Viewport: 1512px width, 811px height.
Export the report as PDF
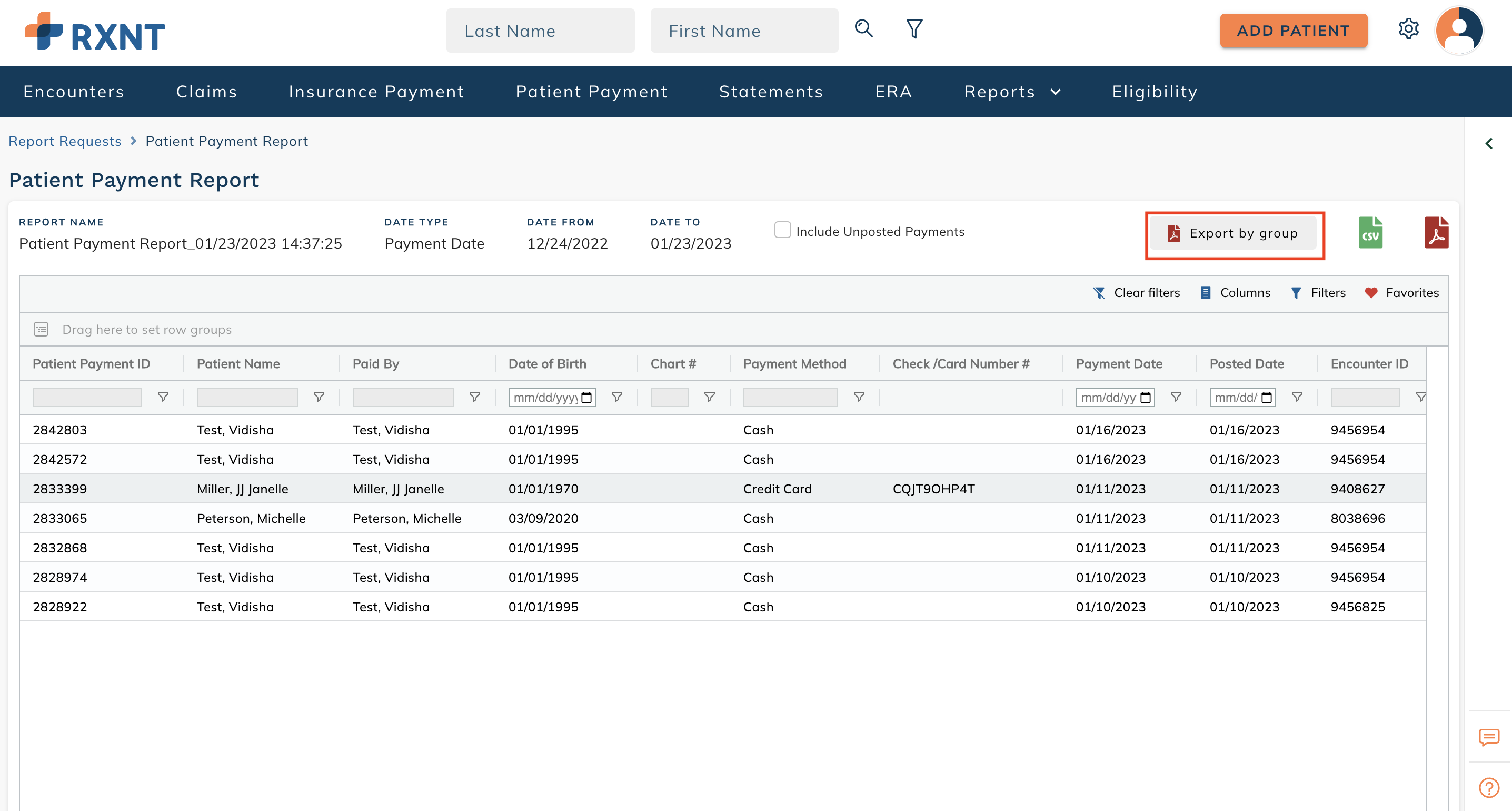click(x=1437, y=233)
